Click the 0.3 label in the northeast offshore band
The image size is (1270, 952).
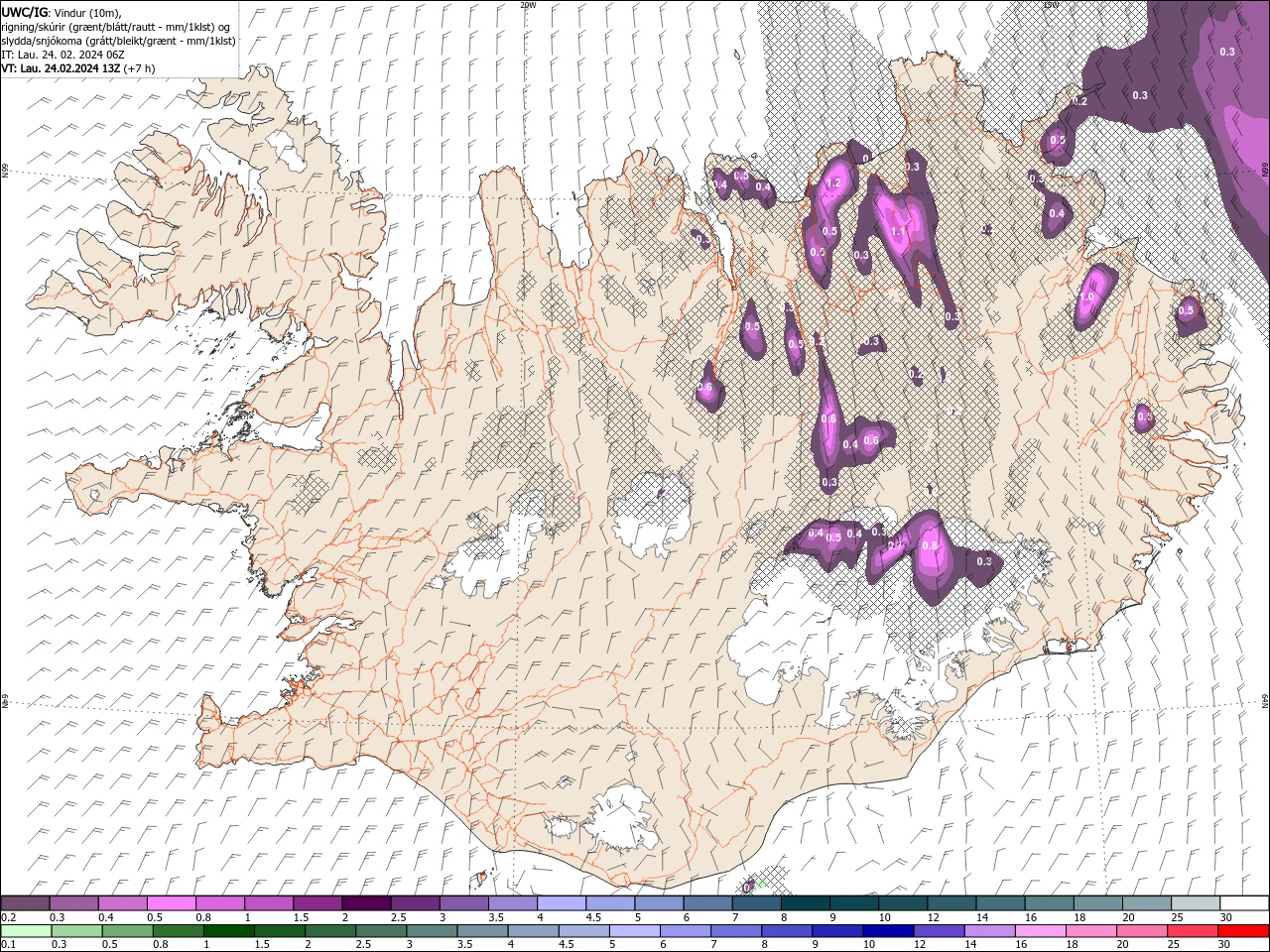click(1140, 95)
